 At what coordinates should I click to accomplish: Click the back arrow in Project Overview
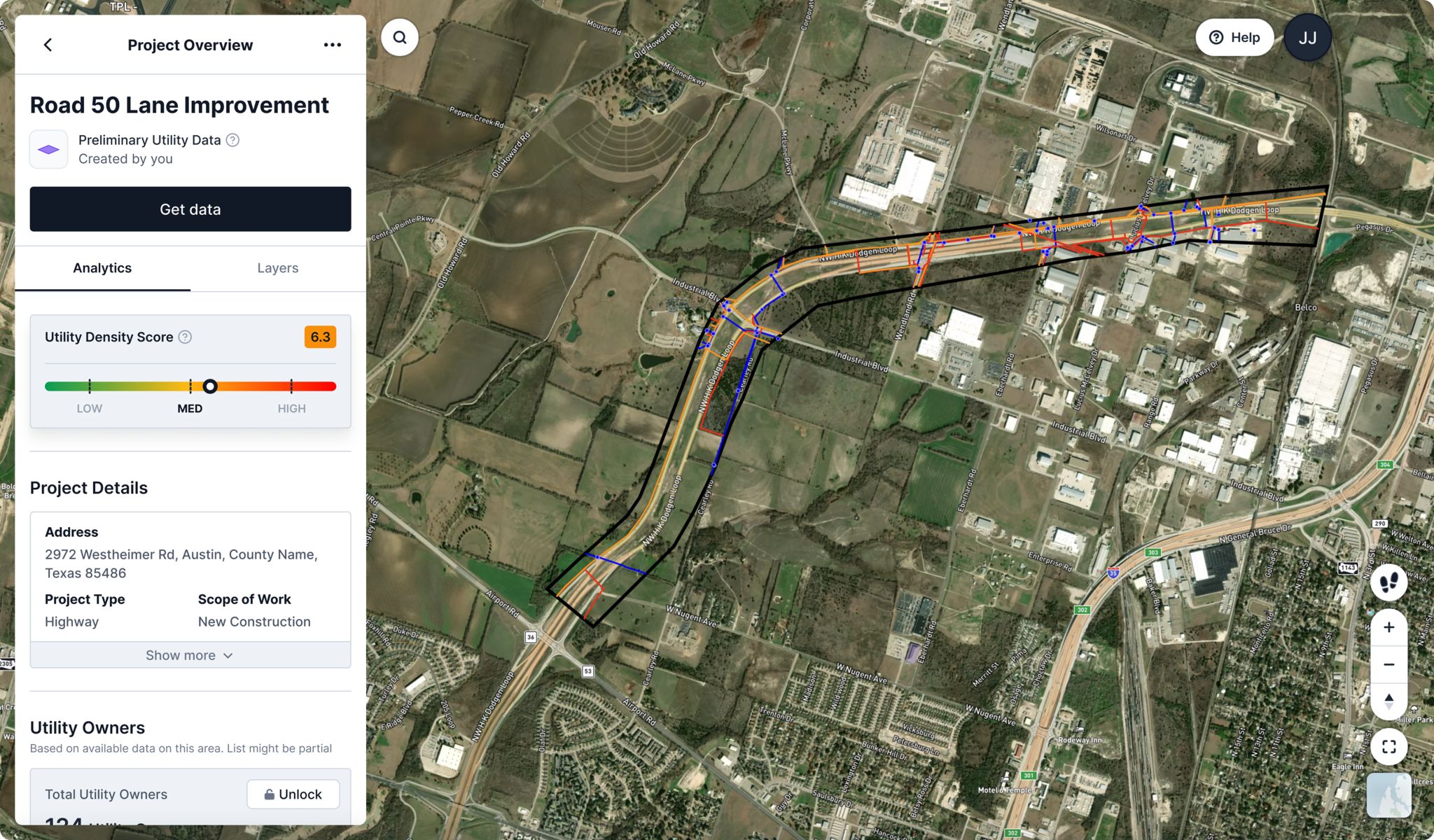(x=48, y=45)
